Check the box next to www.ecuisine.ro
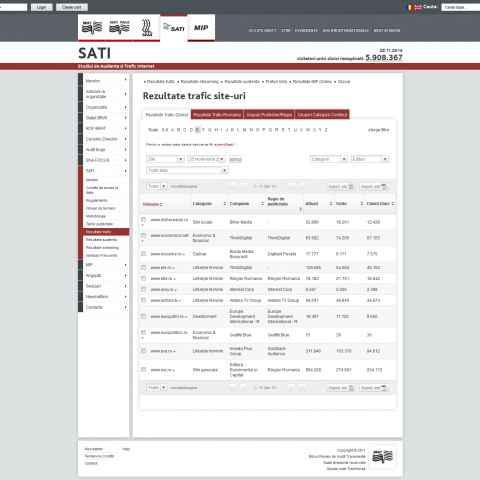This screenshot has height=480, width=480. click(x=143, y=254)
